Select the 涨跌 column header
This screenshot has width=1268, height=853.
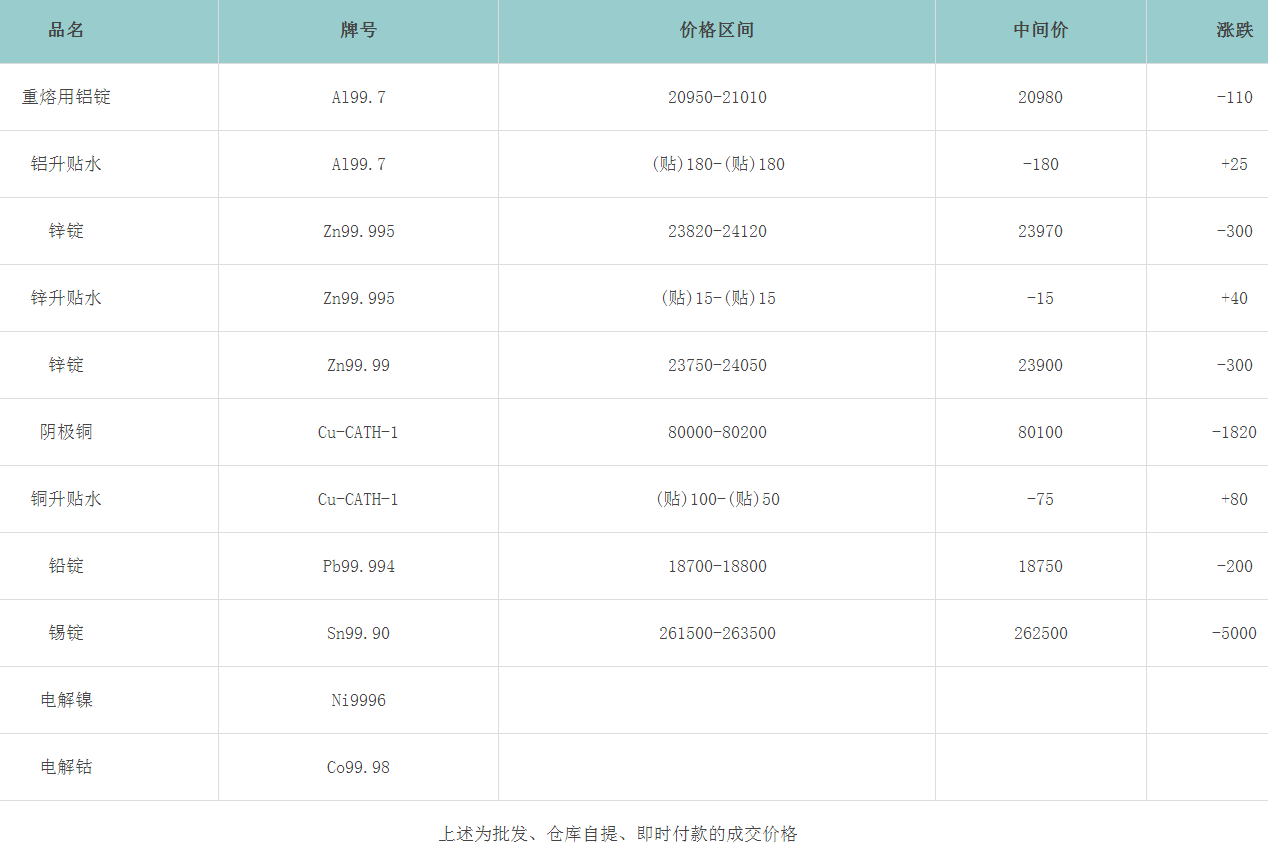1234,30
